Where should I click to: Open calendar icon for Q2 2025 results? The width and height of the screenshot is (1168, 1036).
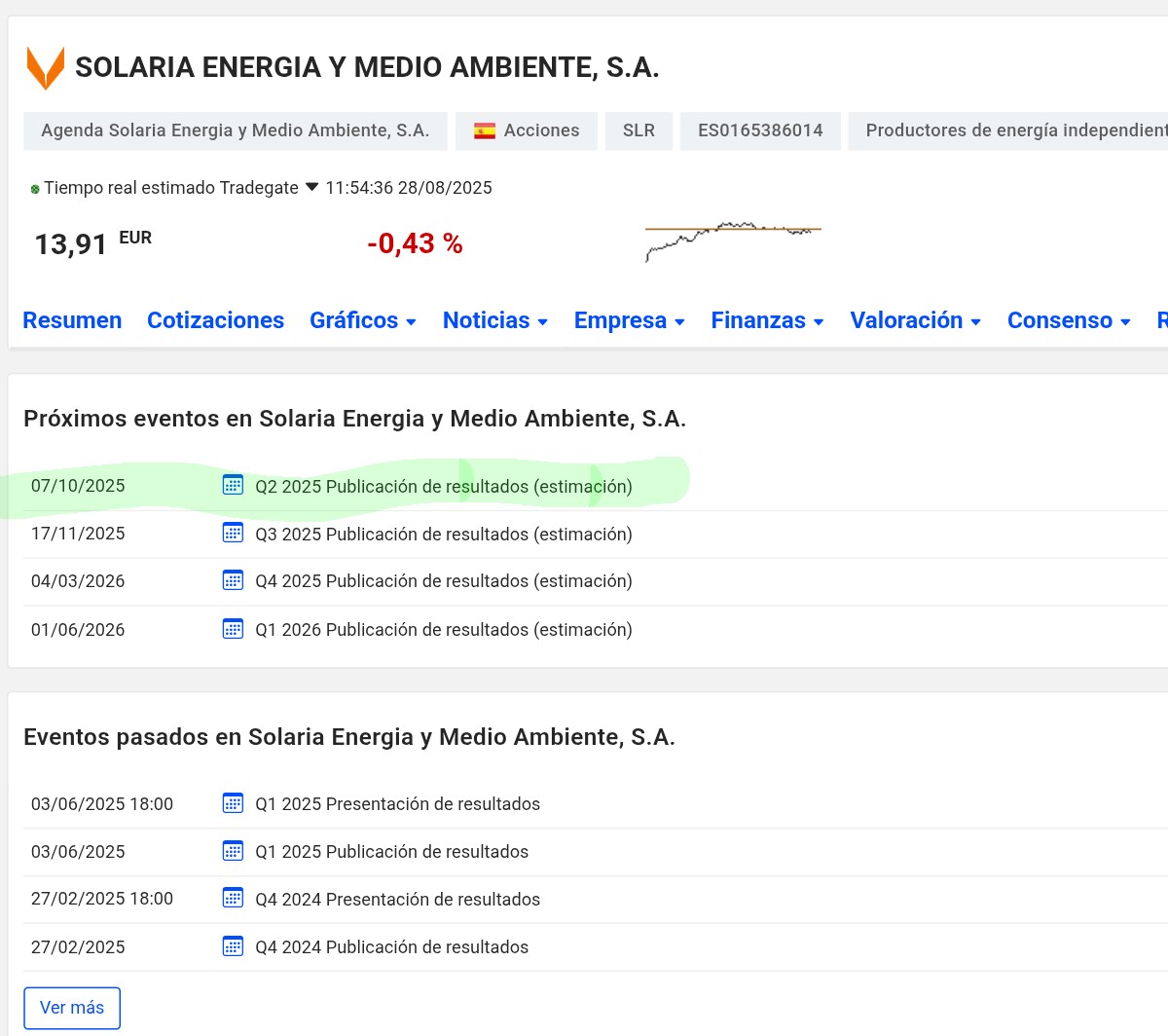(233, 485)
